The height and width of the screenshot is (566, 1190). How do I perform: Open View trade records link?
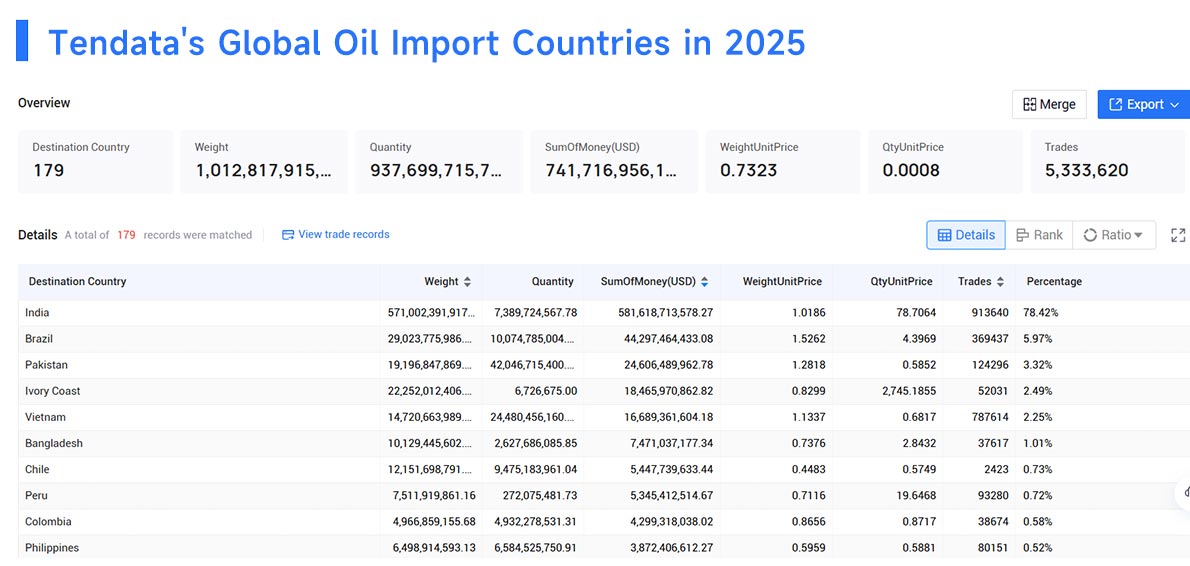pyautogui.click(x=335, y=234)
